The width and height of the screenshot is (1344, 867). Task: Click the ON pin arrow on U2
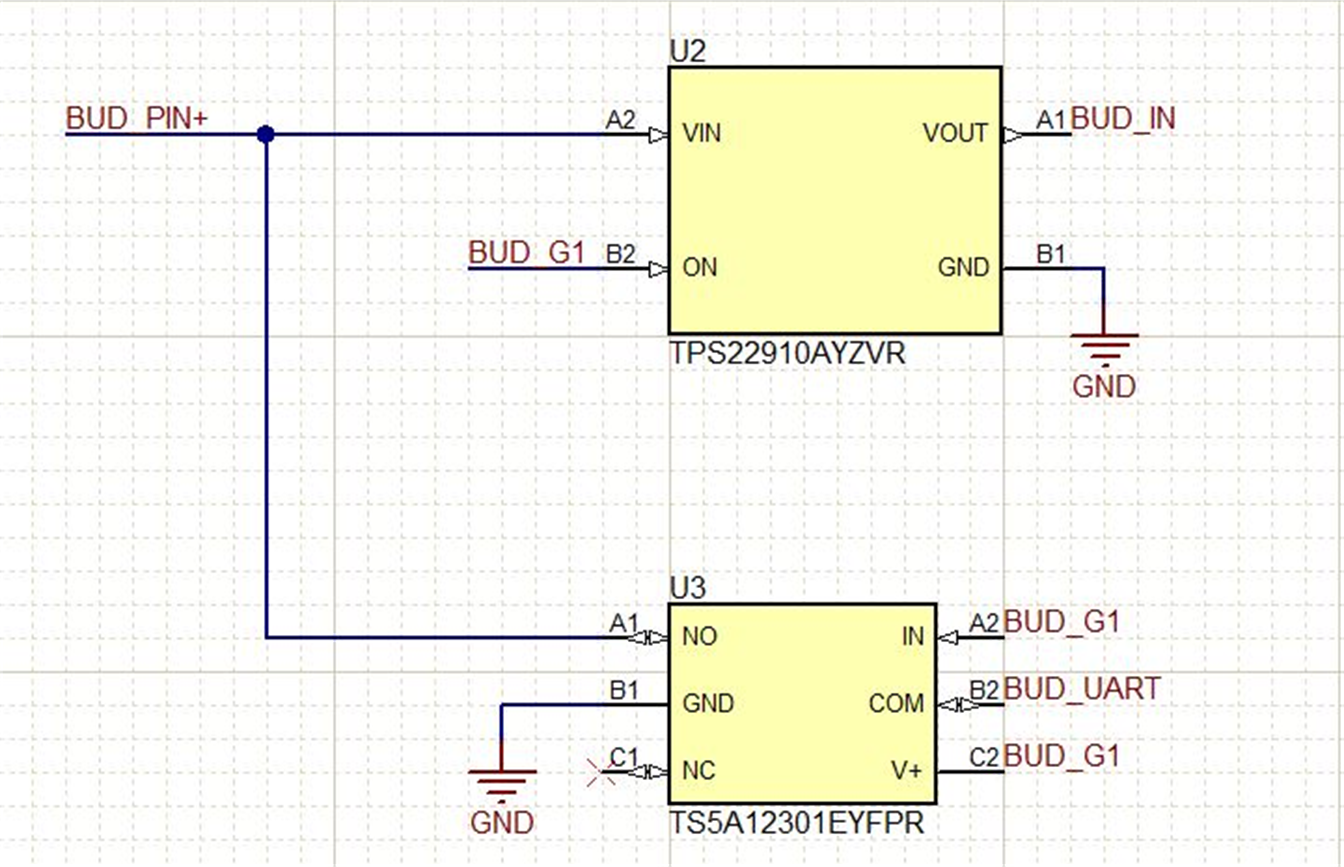(x=658, y=268)
